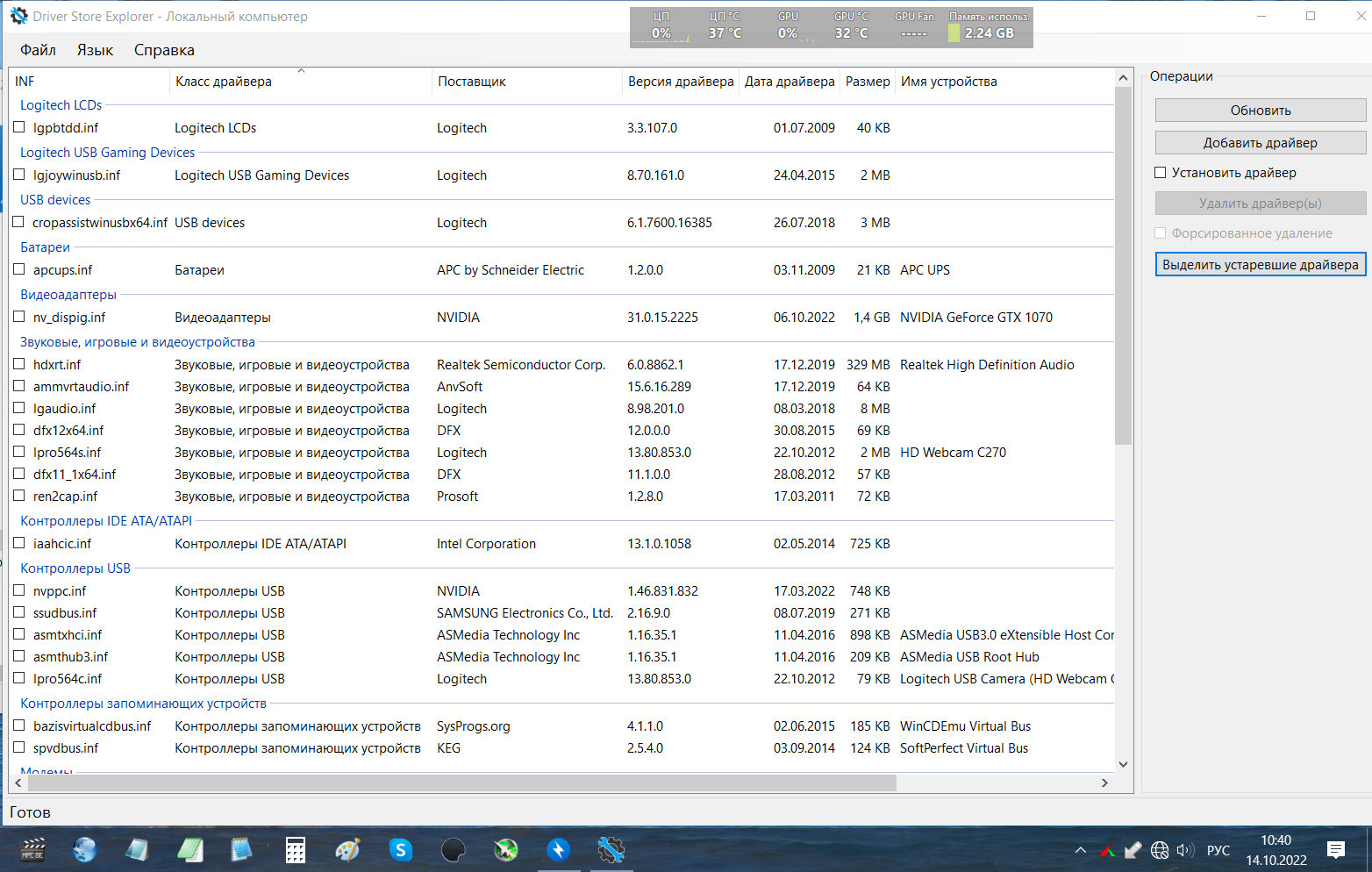Select the Контроллеры USB group header
The width and height of the screenshot is (1372, 872).
click(75, 568)
